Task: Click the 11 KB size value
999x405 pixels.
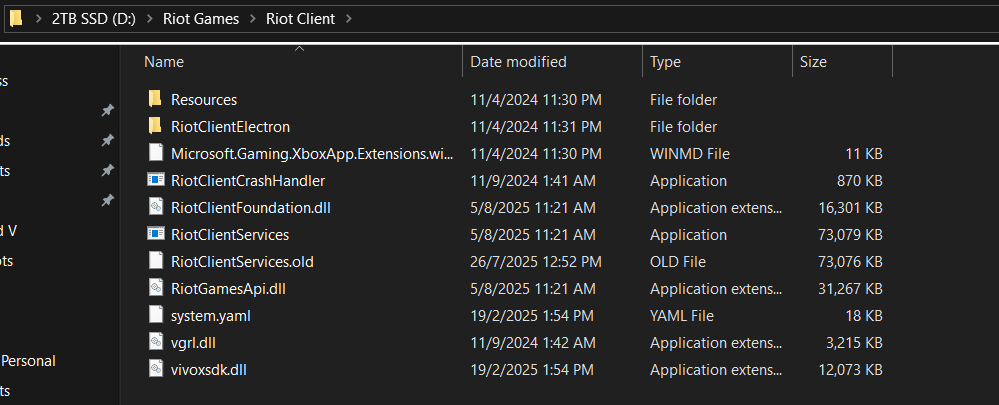Action: pyautogui.click(x=865, y=153)
